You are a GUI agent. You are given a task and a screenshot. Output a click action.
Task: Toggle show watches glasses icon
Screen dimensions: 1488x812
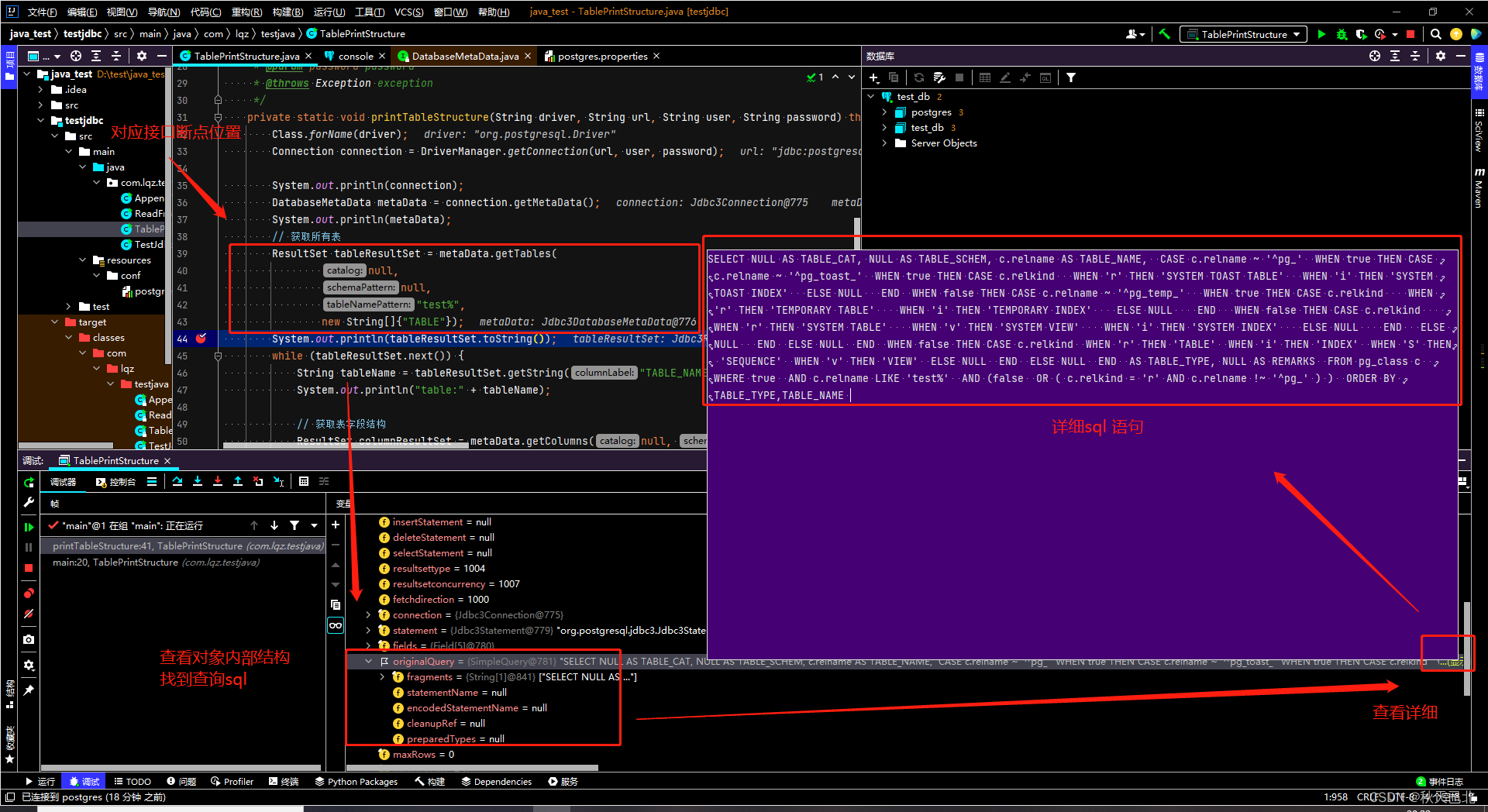(x=336, y=625)
